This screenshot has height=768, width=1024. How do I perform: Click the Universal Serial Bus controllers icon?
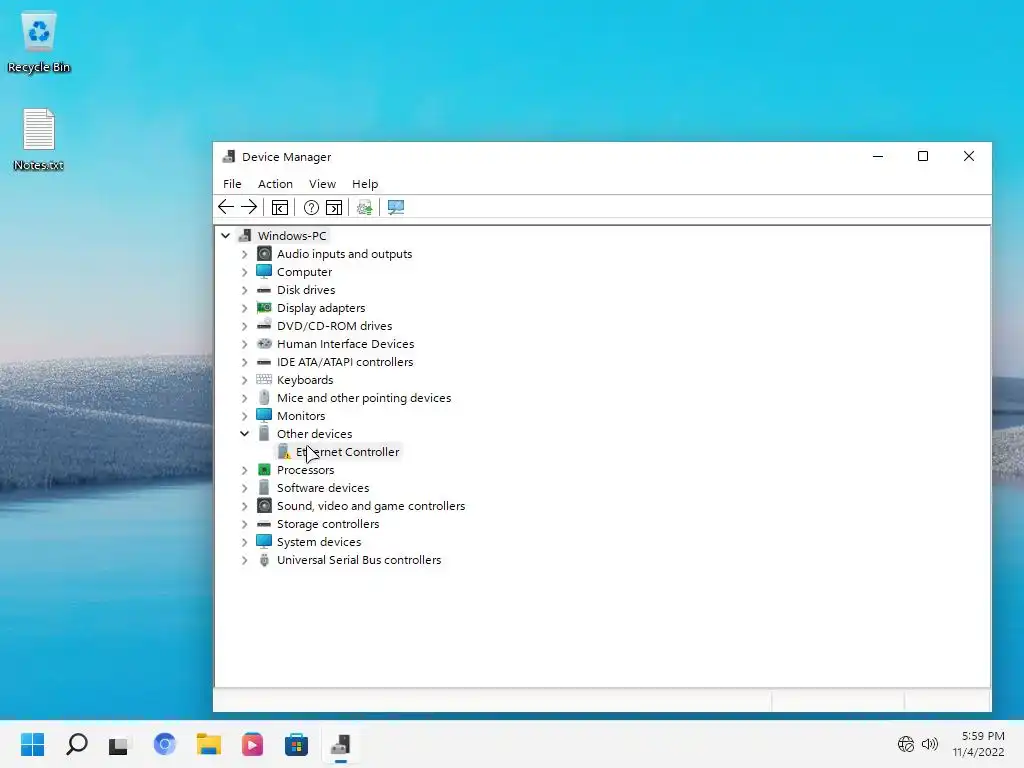pyautogui.click(x=264, y=560)
